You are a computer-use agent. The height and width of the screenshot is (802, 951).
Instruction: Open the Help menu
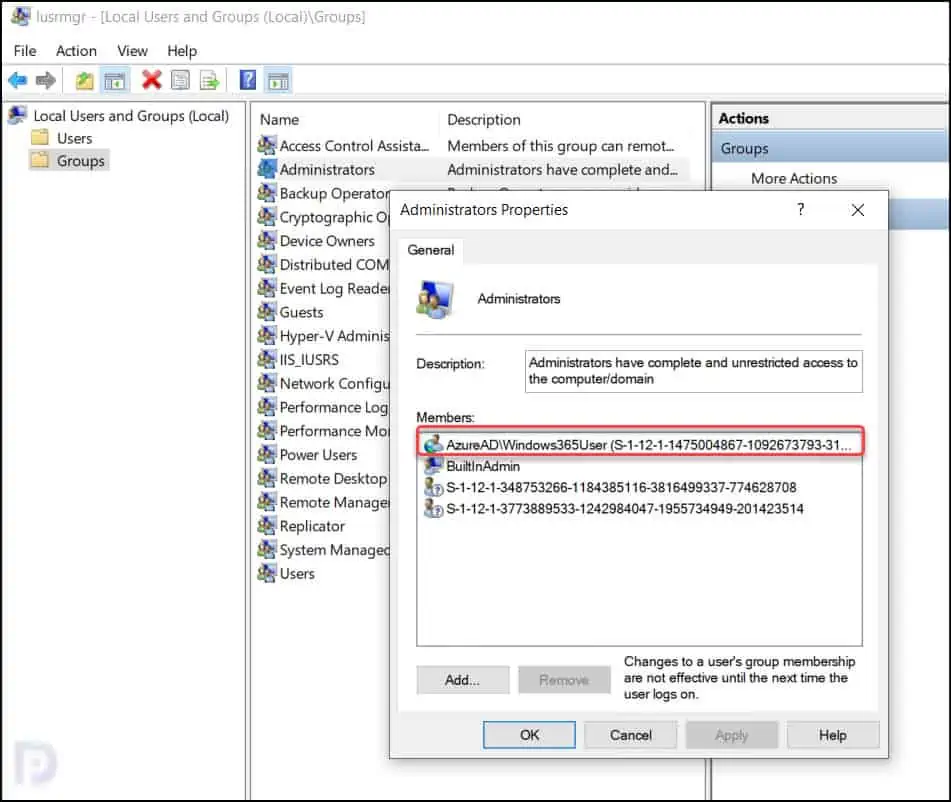[182, 51]
